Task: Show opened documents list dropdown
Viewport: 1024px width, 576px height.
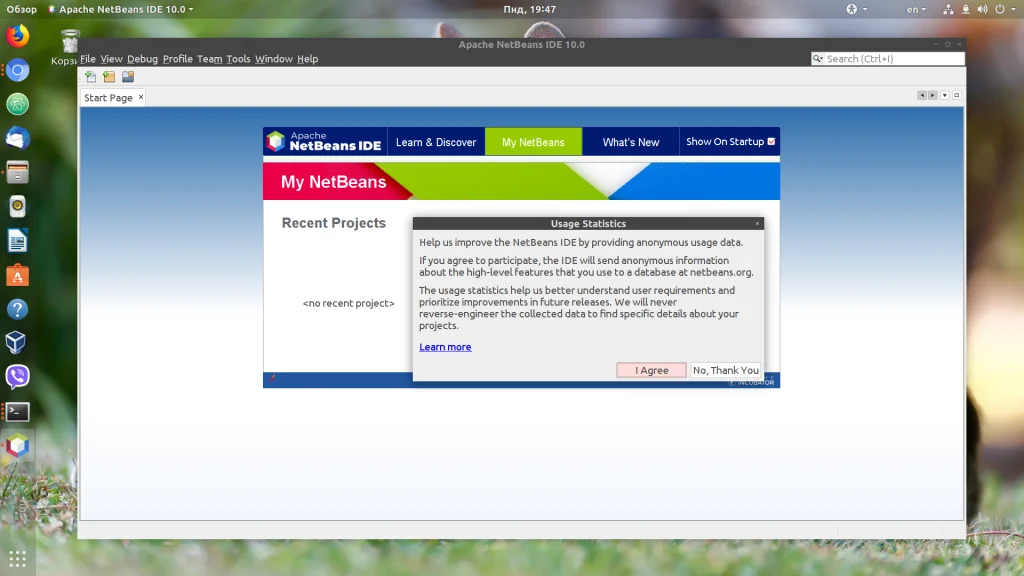Action: pos(944,95)
